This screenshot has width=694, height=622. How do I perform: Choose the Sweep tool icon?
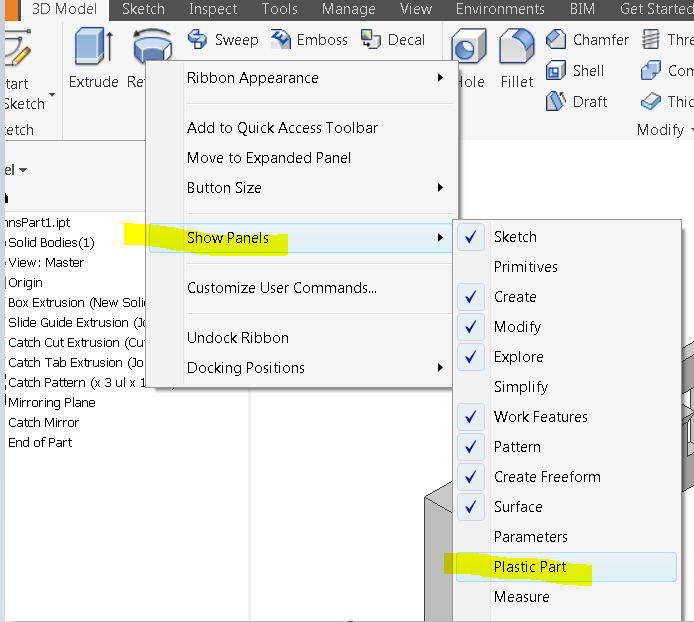pyautogui.click(x=197, y=39)
